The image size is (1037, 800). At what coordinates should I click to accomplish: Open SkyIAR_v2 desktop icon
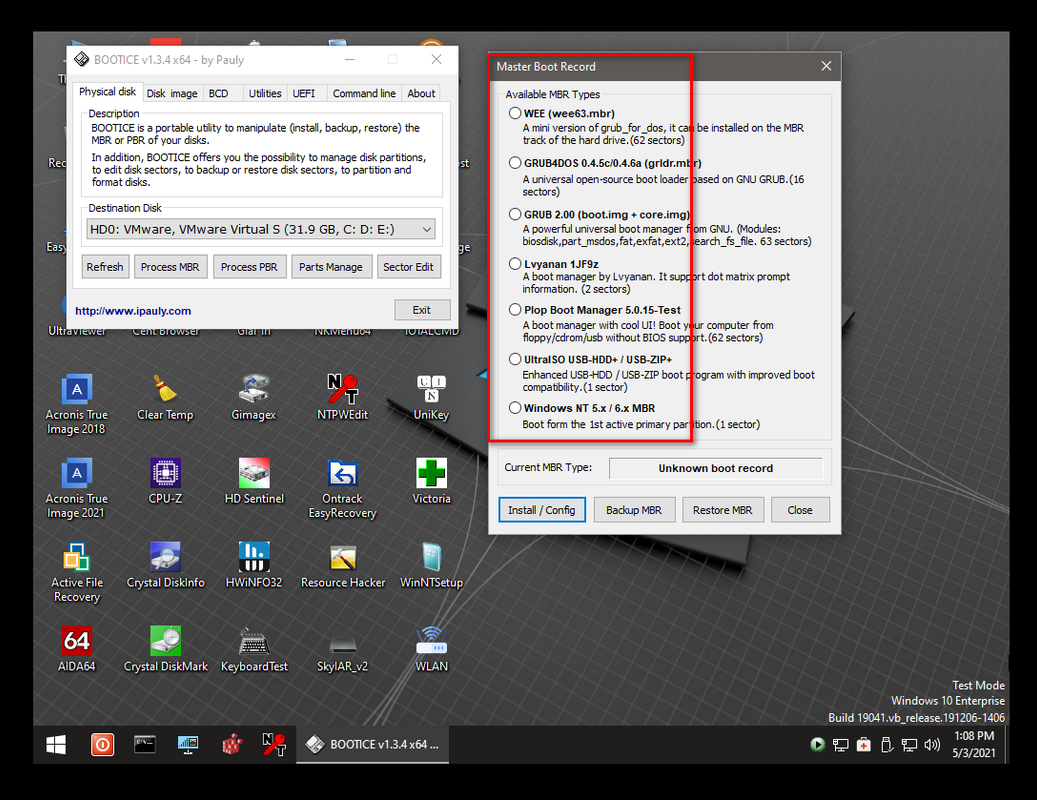click(x=343, y=649)
